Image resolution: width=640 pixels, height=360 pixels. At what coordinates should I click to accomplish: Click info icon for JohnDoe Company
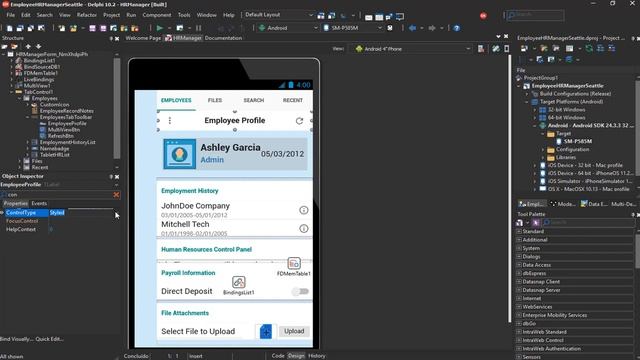pyautogui.click(x=304, y=210)
